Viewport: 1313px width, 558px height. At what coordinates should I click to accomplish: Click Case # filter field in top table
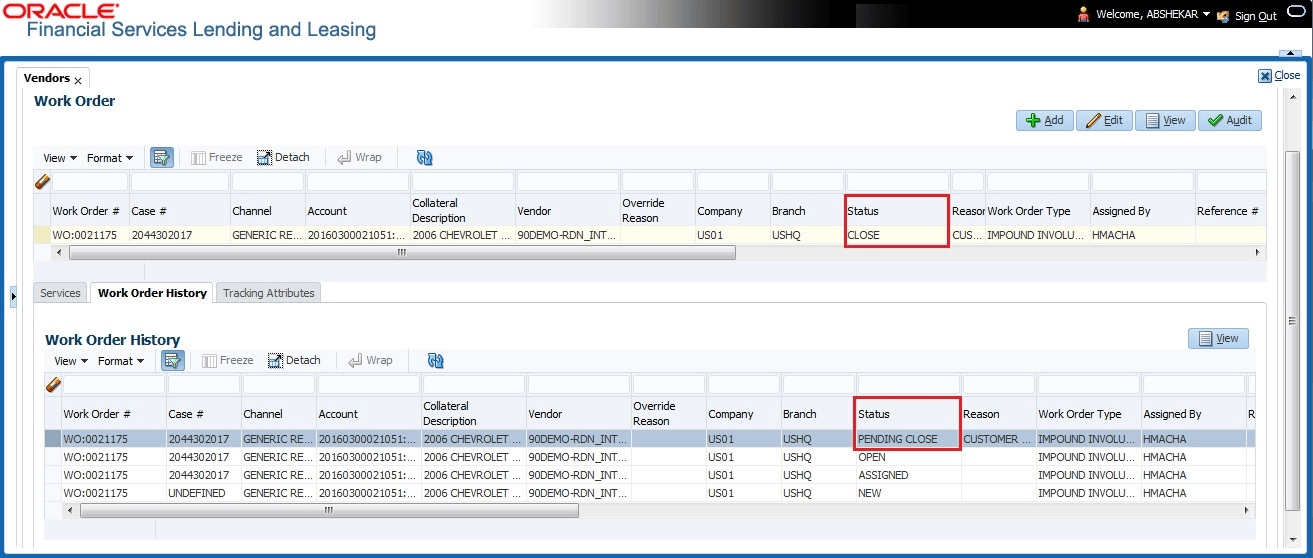[180, 182]
